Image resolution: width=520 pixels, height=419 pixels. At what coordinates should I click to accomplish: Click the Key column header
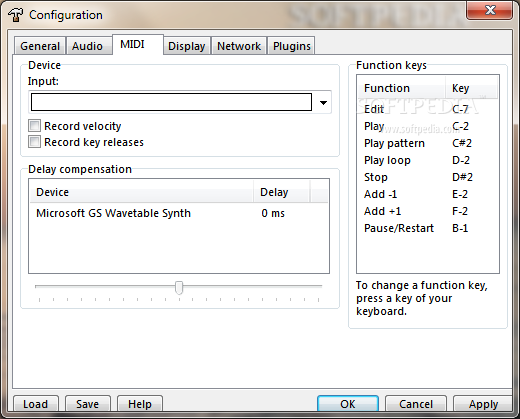471,88
